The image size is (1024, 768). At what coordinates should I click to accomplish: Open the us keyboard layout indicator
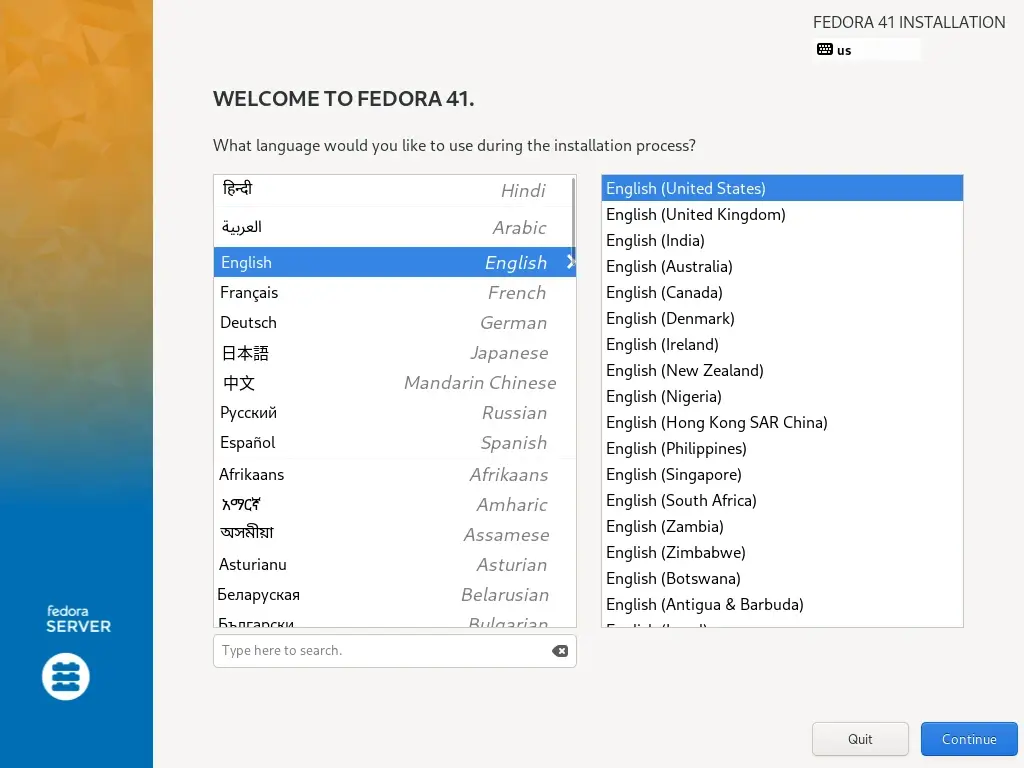[x=867, y=50]
